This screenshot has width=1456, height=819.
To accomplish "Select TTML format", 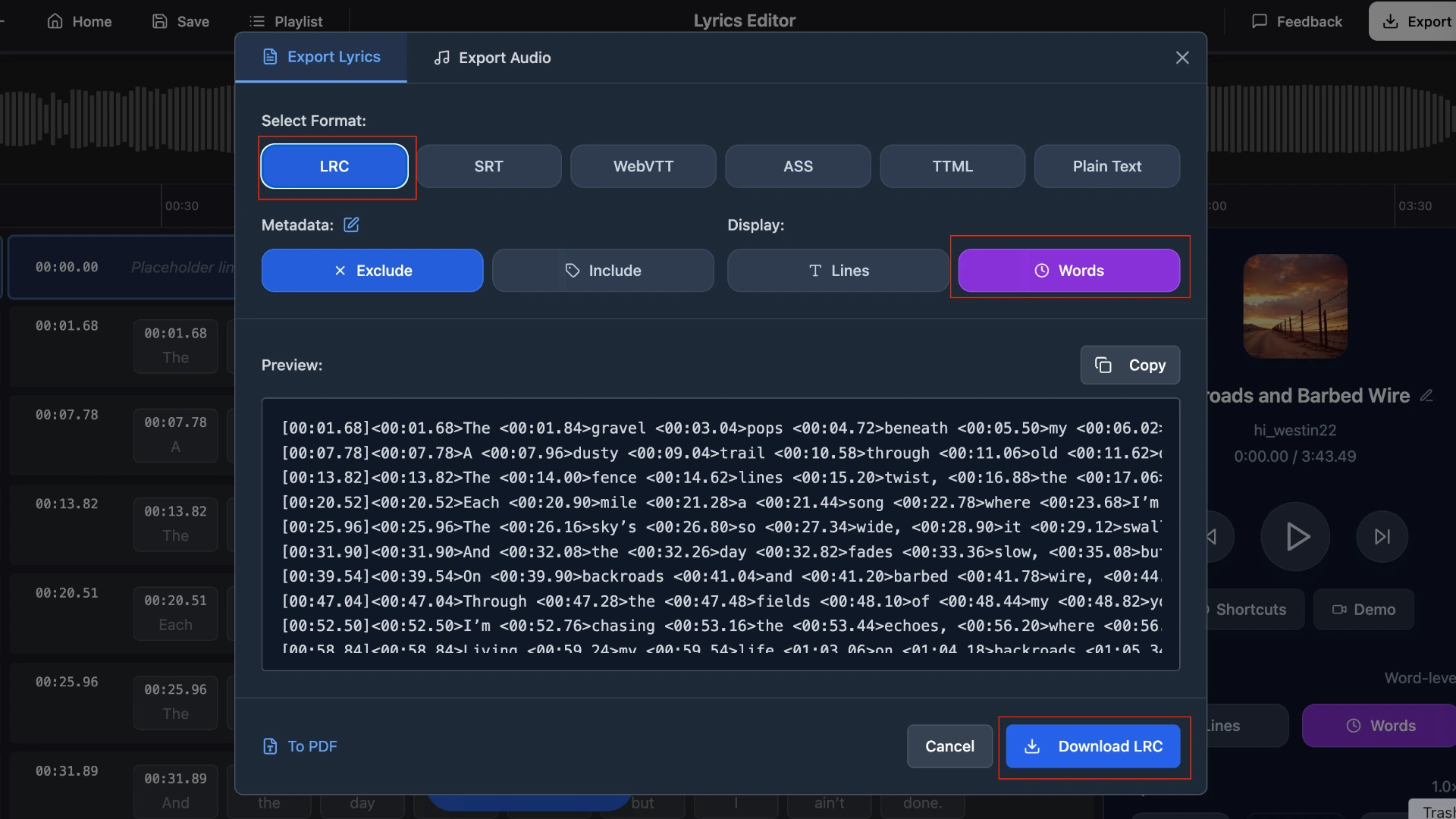I will click(x=952, y=166).
